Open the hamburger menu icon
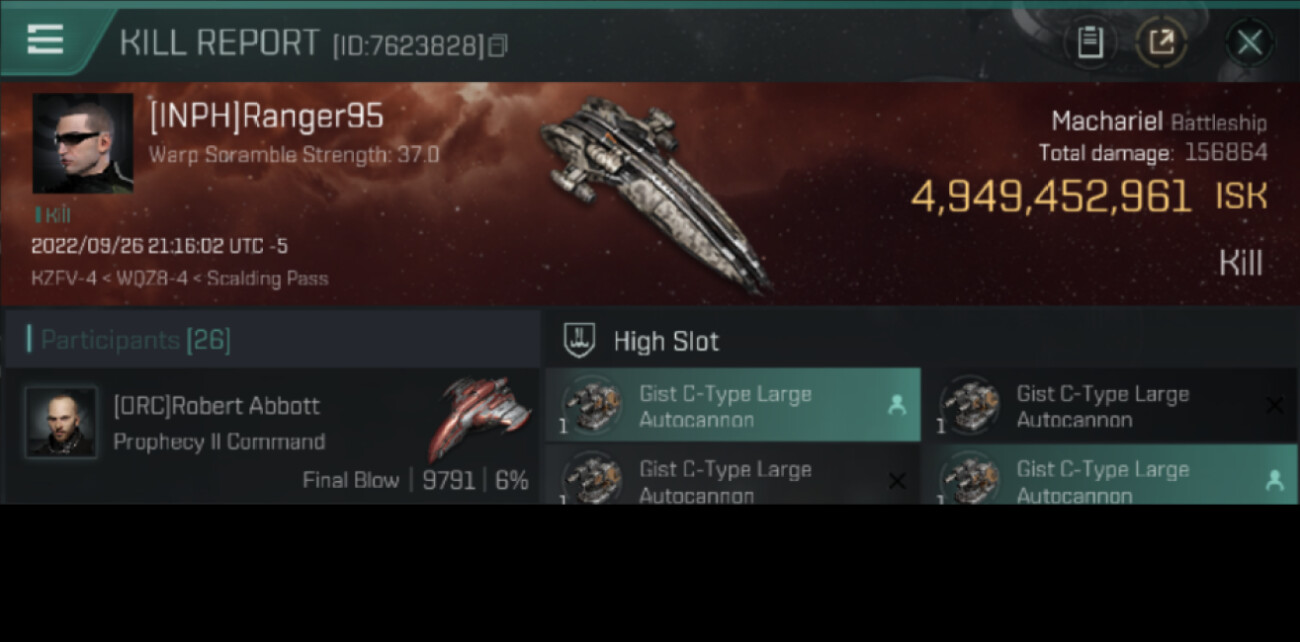This screenshot has width=1300, height=642. click(45, 39)
